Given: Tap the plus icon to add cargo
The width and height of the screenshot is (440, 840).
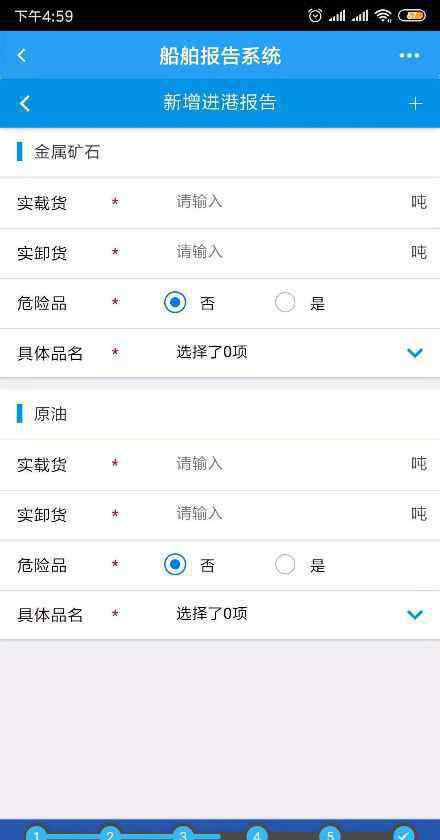Looking at the screenshot, I should (x=415, y=103).
